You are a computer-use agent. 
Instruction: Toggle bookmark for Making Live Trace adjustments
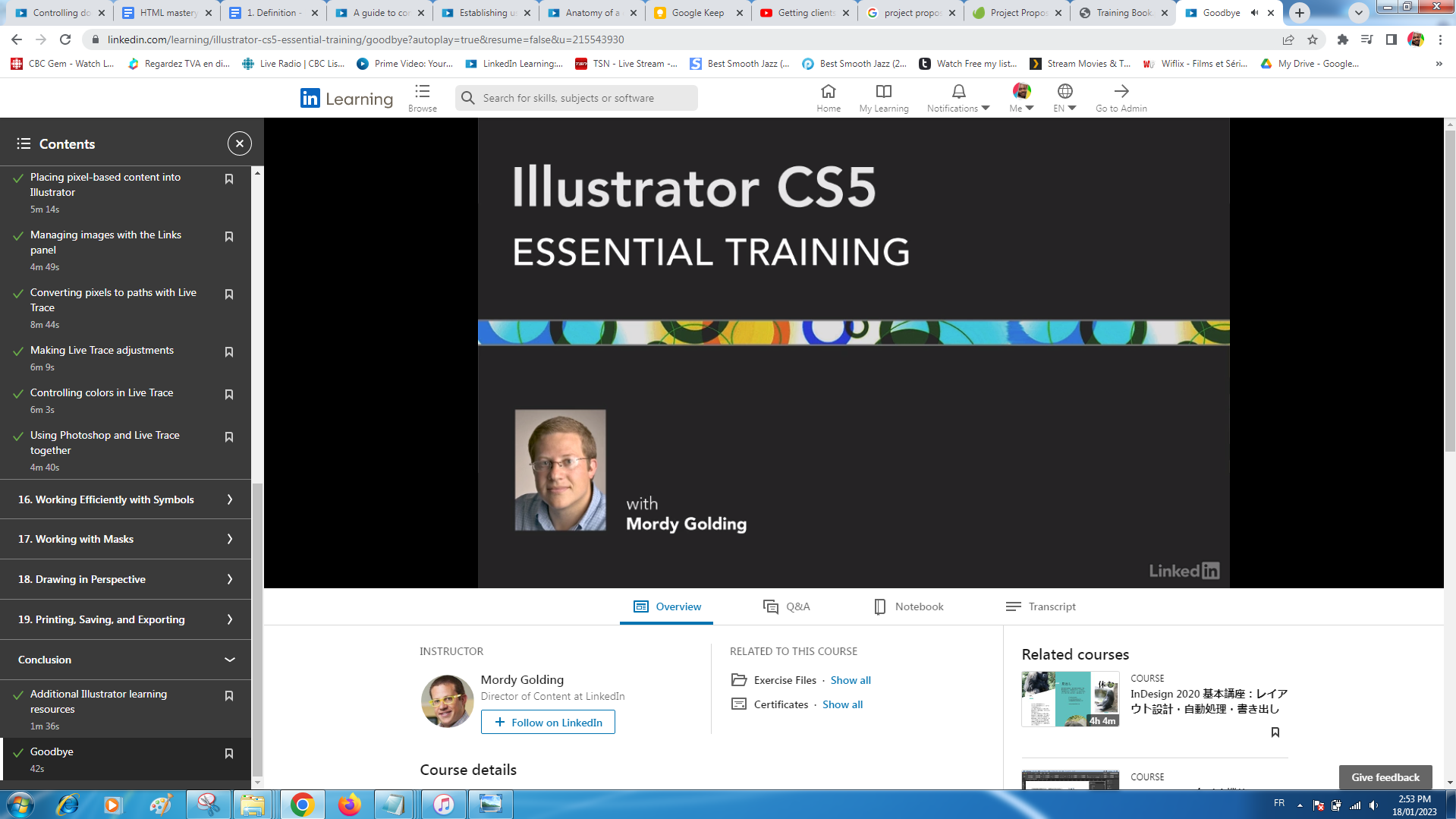click(x=228, y=352)
